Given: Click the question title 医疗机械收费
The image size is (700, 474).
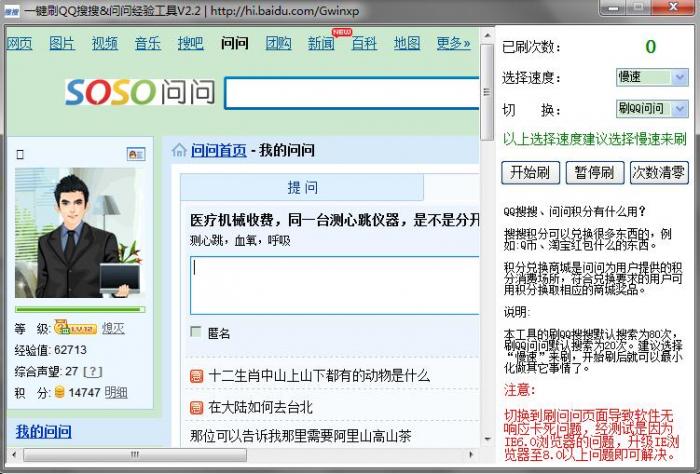Looking at the screenshot, I should [x=335, y=220].
